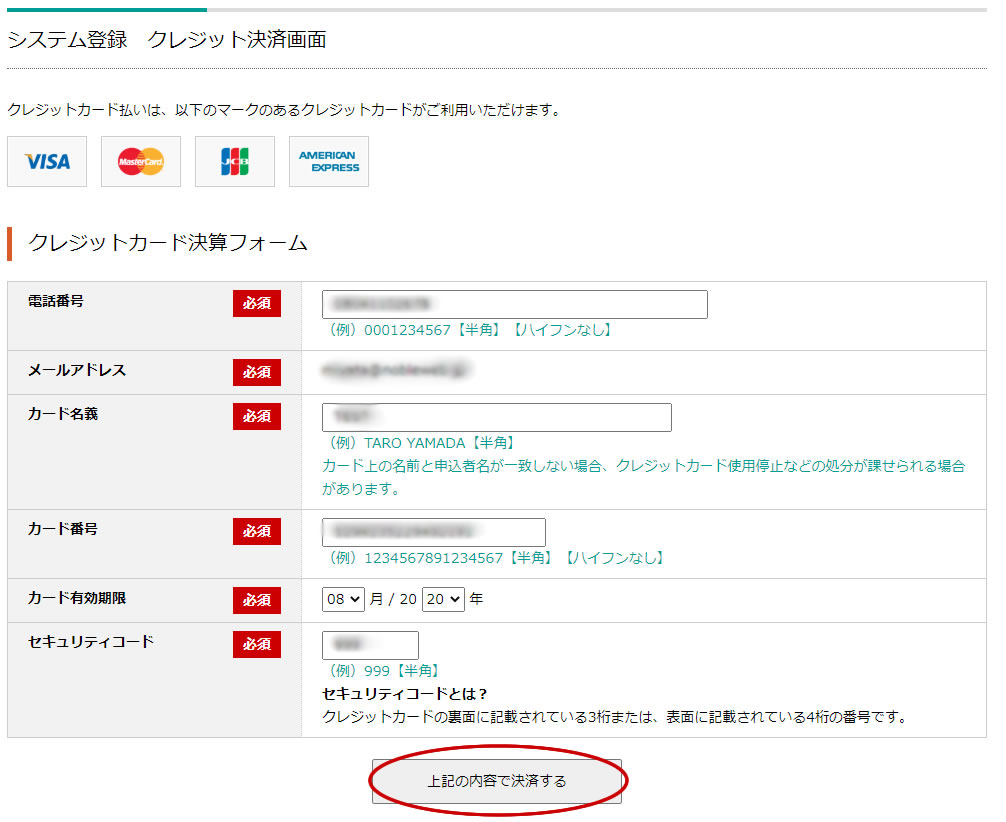This screenshot has width=1006, height=822.
Task: Click into the カード番号 input box
Action: [x=433, y=532]
